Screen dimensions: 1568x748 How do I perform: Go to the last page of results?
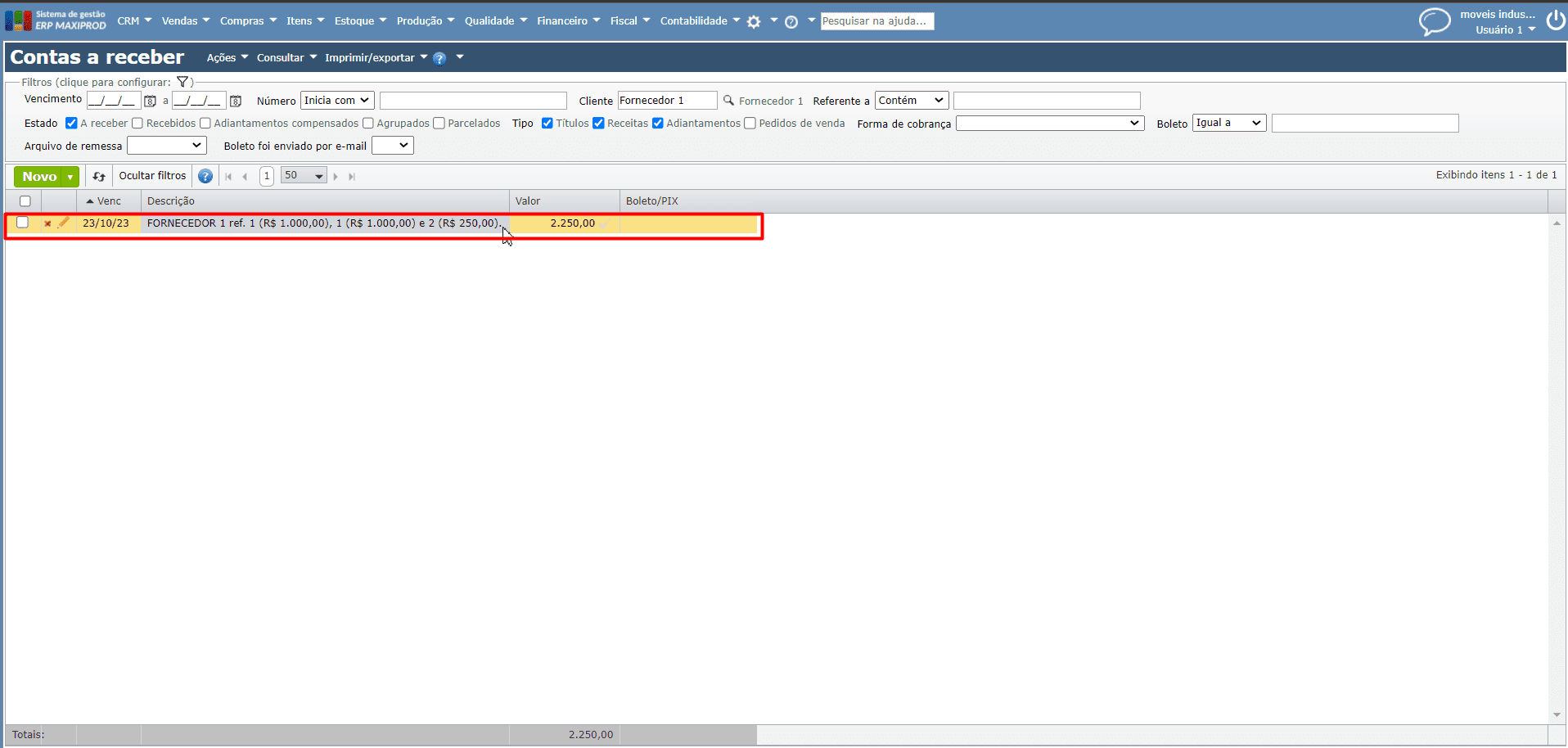pyautogui.click(x=352, y=176)
